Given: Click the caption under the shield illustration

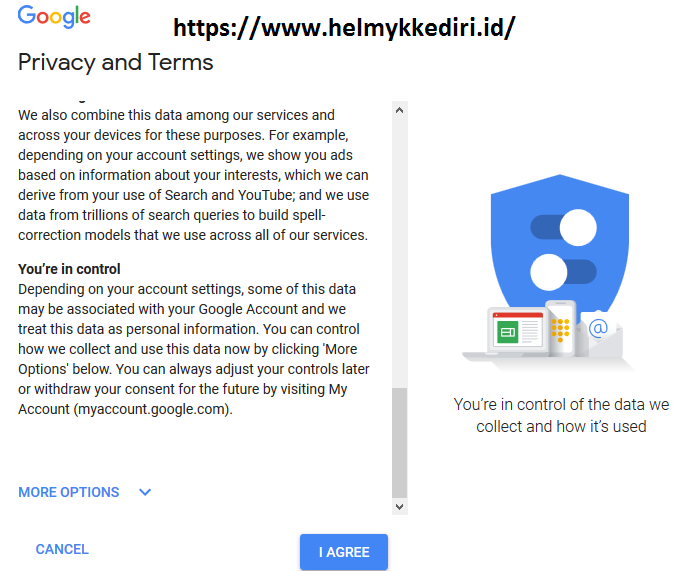Looking at the screenshot, I should pos(561,415).
